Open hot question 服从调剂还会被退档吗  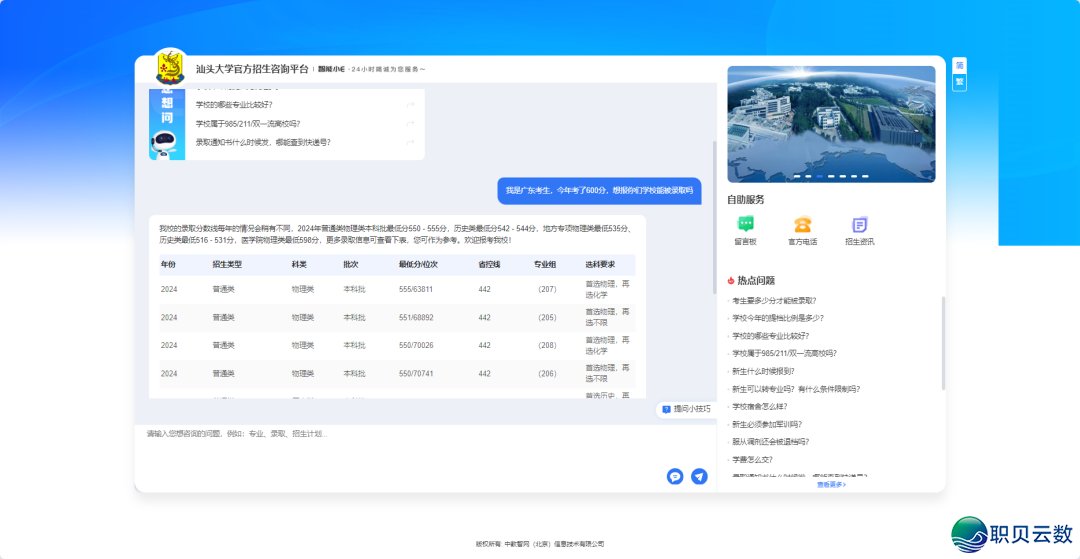770,442
